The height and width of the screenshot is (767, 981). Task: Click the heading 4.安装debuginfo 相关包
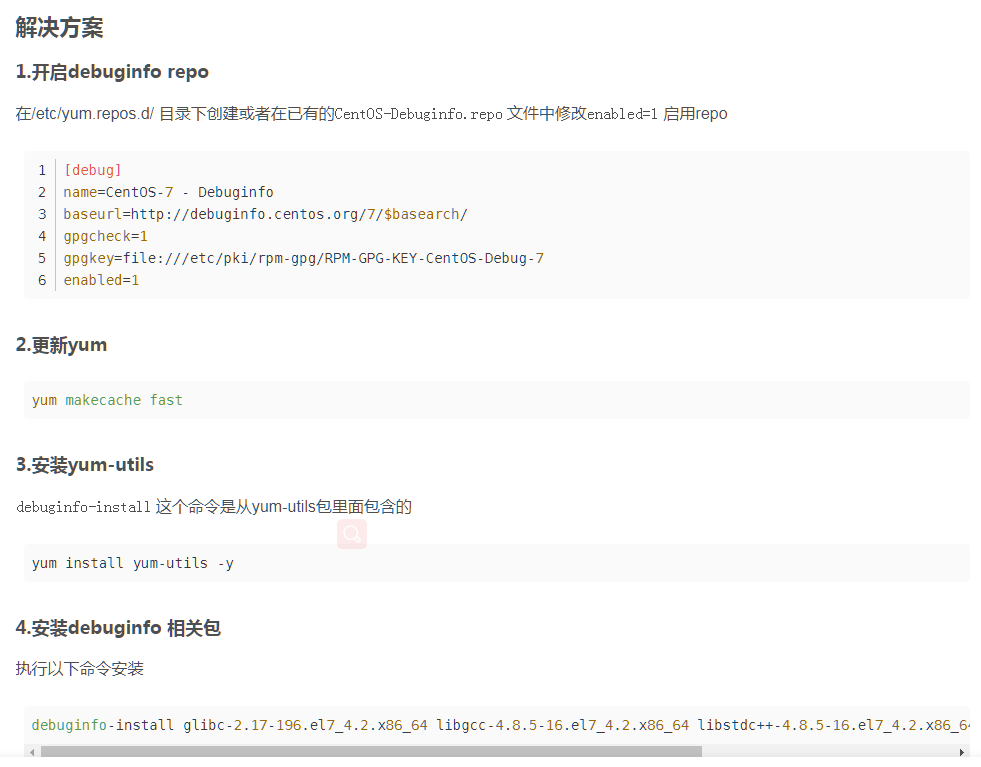coord(118,627)
